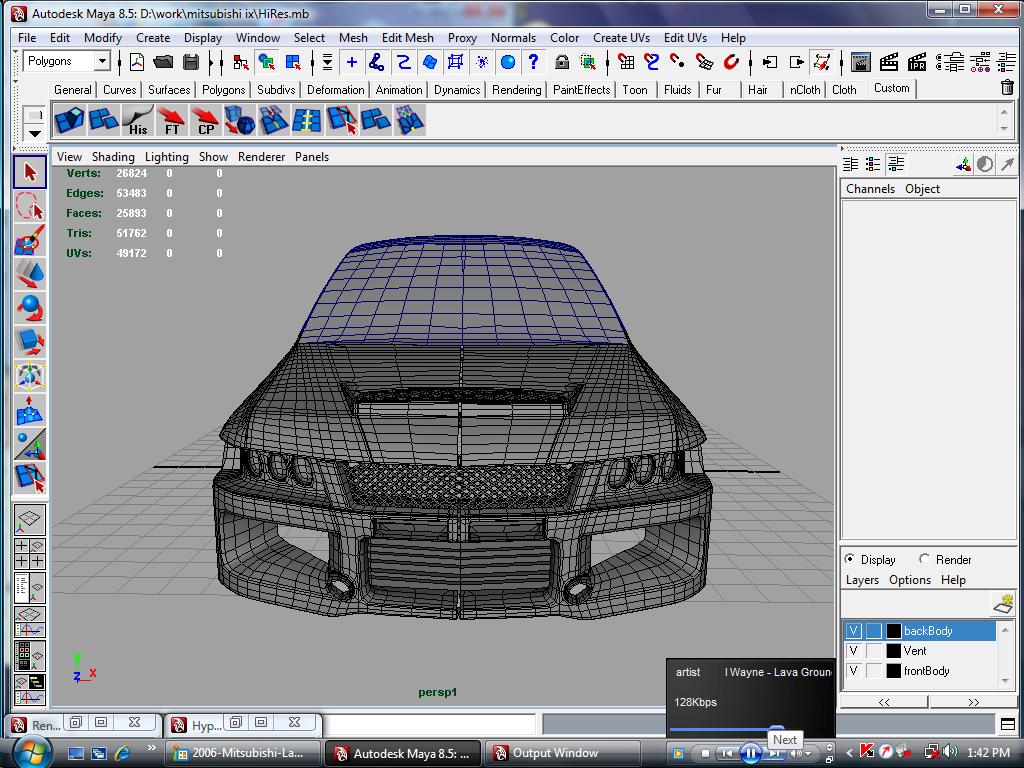Activate the Lasso selection tool
The image size is (1024, 768).
pos(29,206)
